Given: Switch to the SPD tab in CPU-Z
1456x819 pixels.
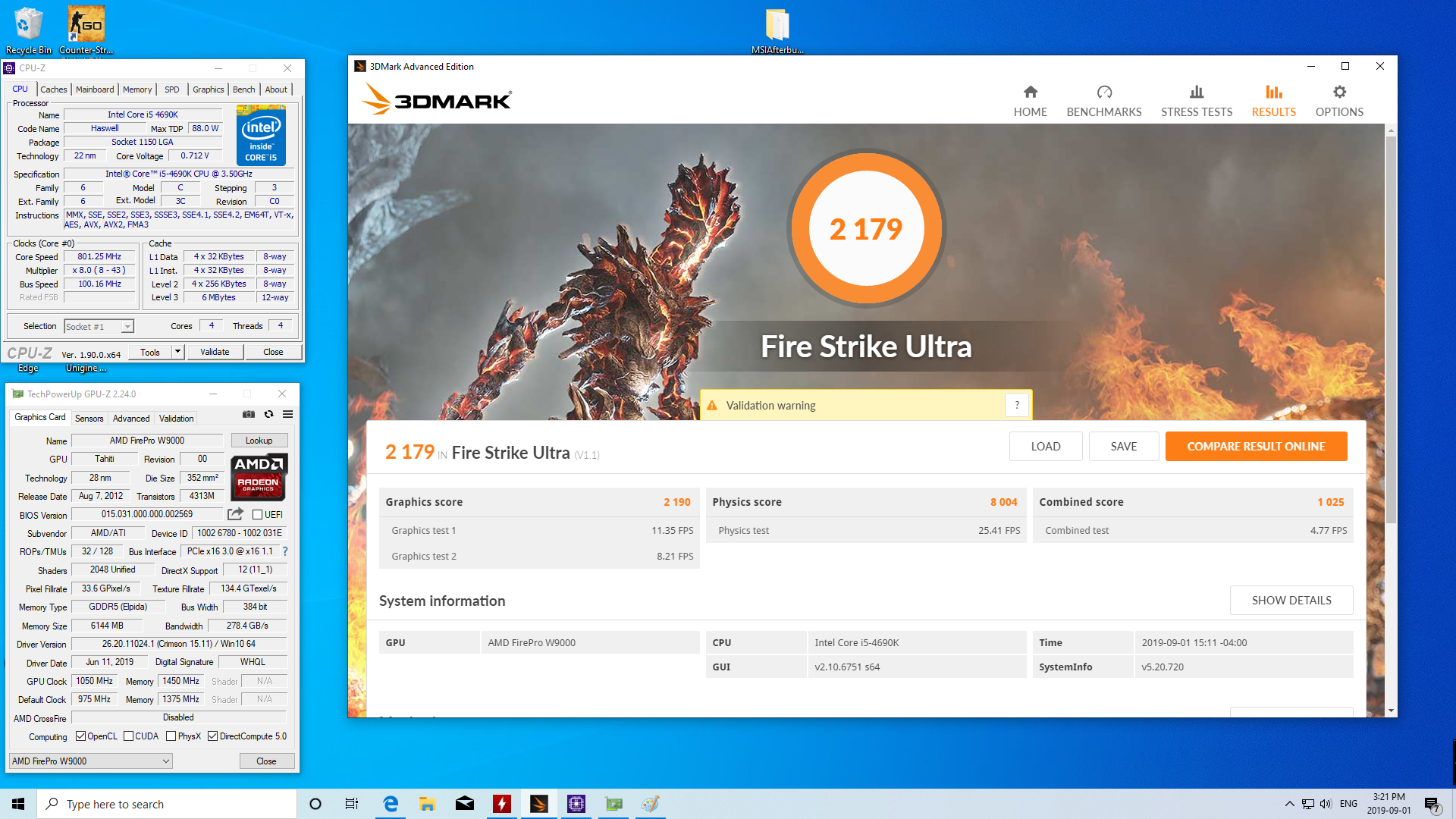Looking at the screenshot, I should tap(172, 89).
